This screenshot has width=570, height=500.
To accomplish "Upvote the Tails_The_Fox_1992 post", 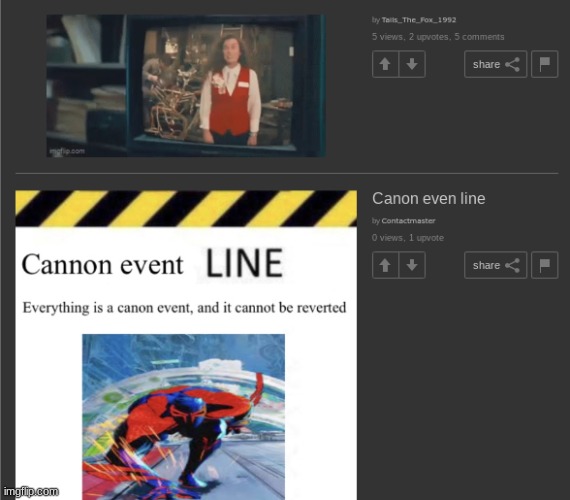I will (x=385, y=64).
